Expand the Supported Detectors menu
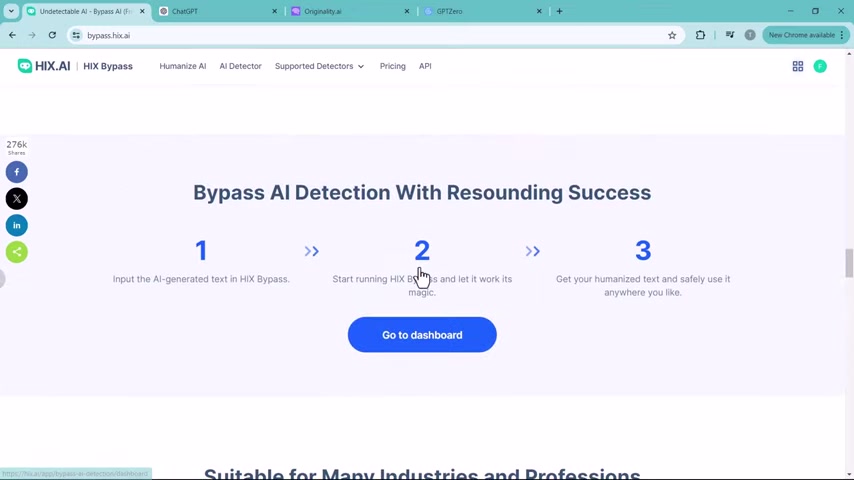Viewport: 854px width, 480px height. click(x=320, y=66)
